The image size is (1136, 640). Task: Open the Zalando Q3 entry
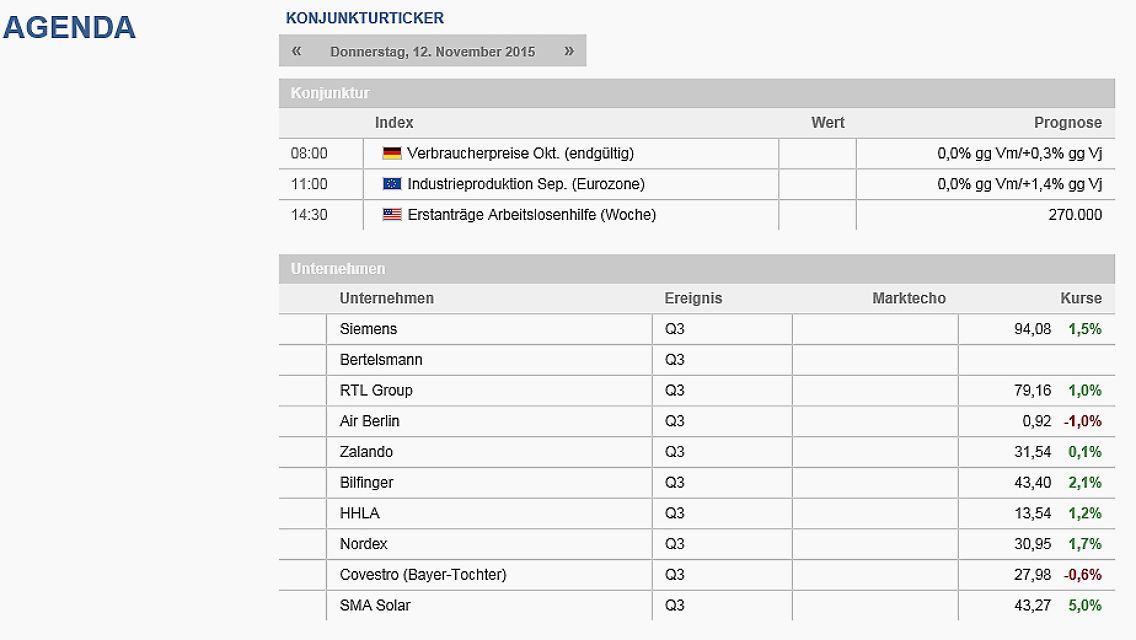pos(675,452)
